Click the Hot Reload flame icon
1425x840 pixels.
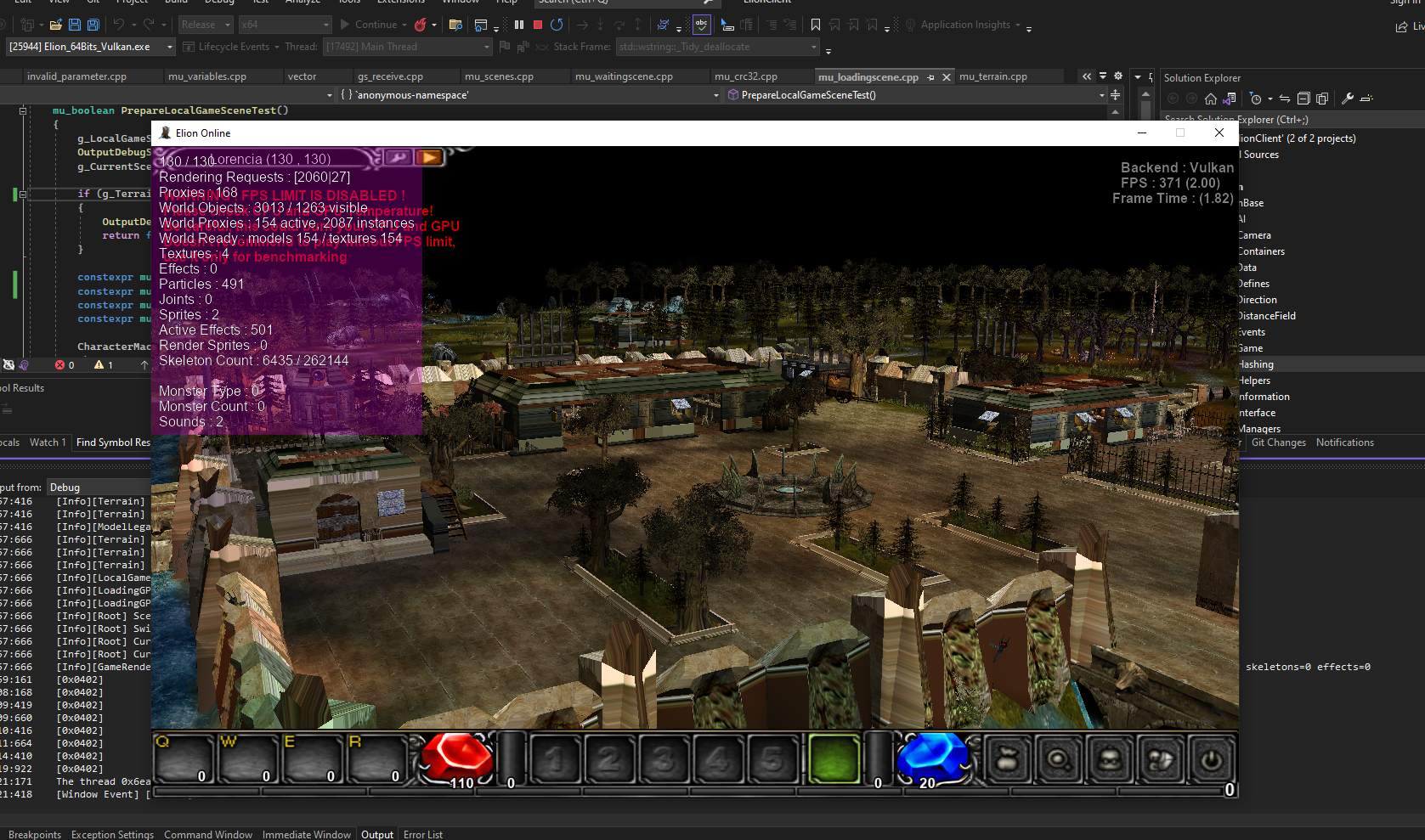[x=421, y=25]
